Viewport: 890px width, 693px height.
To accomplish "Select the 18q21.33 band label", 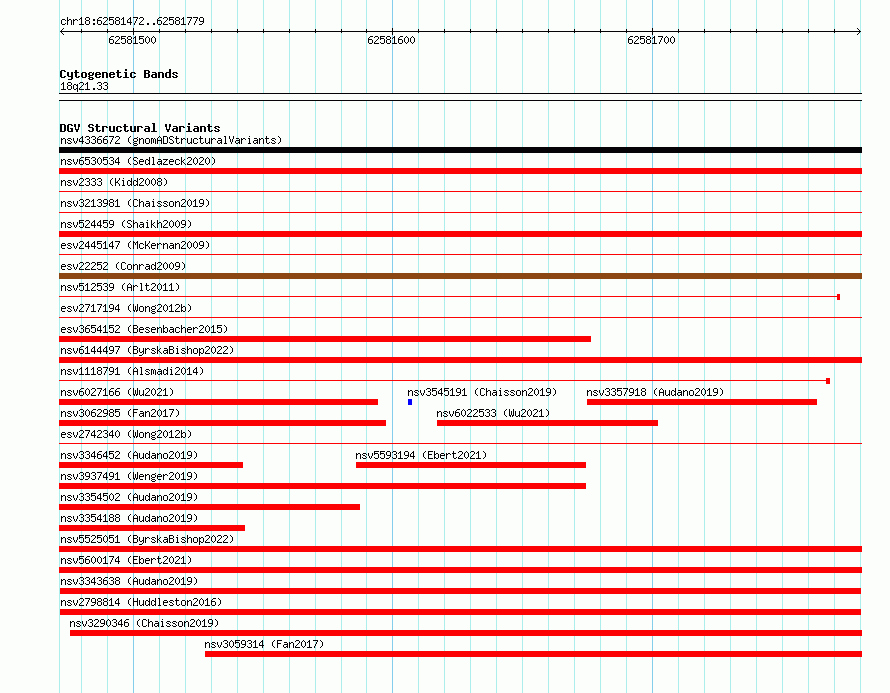I will point(84,86).
